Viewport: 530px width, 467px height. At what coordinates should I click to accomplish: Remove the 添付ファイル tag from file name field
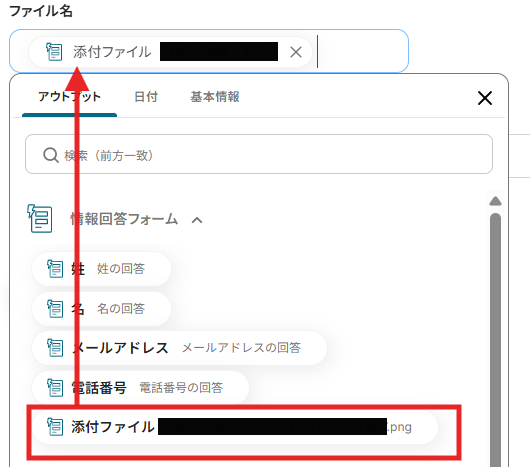point(296,52)
